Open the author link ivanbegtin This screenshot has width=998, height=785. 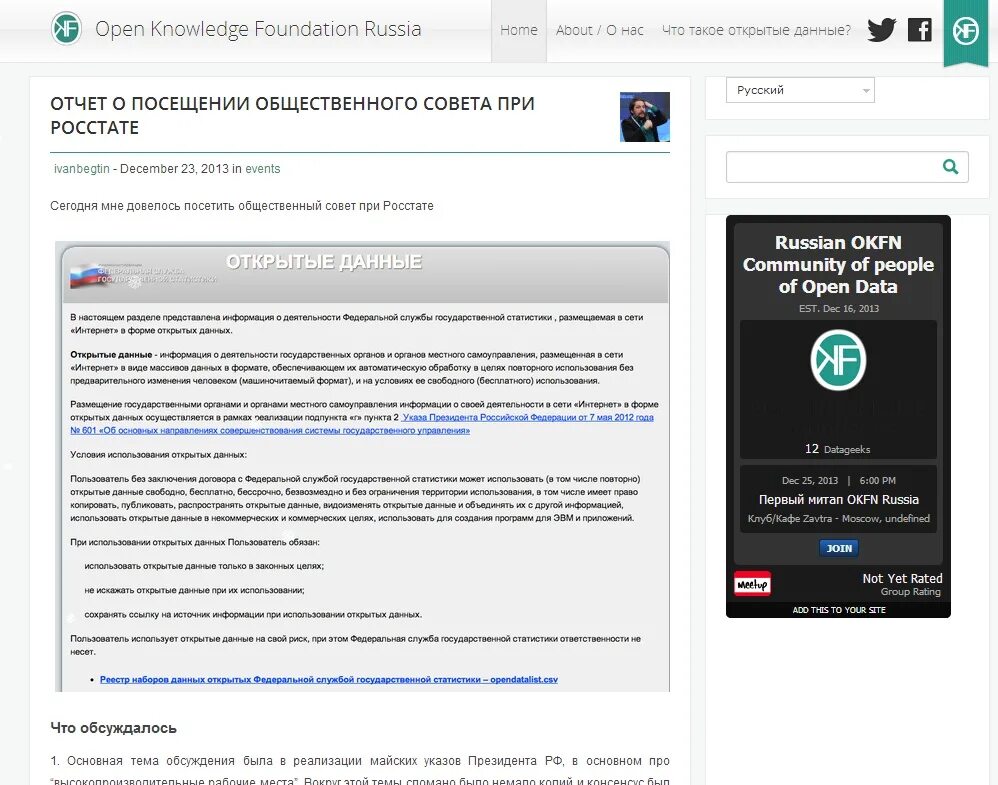(x=81, y=169)
